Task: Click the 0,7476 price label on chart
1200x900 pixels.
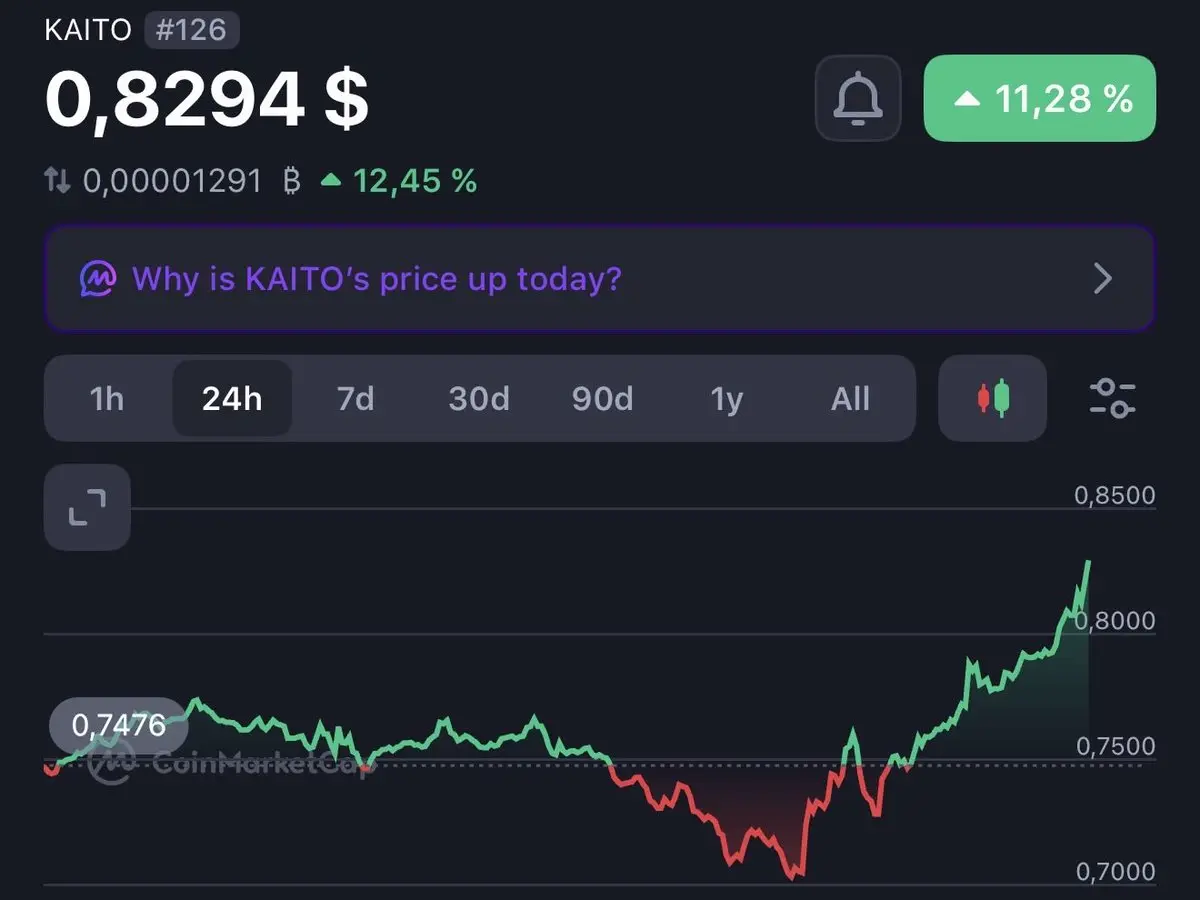Action: tap(118, 725)
